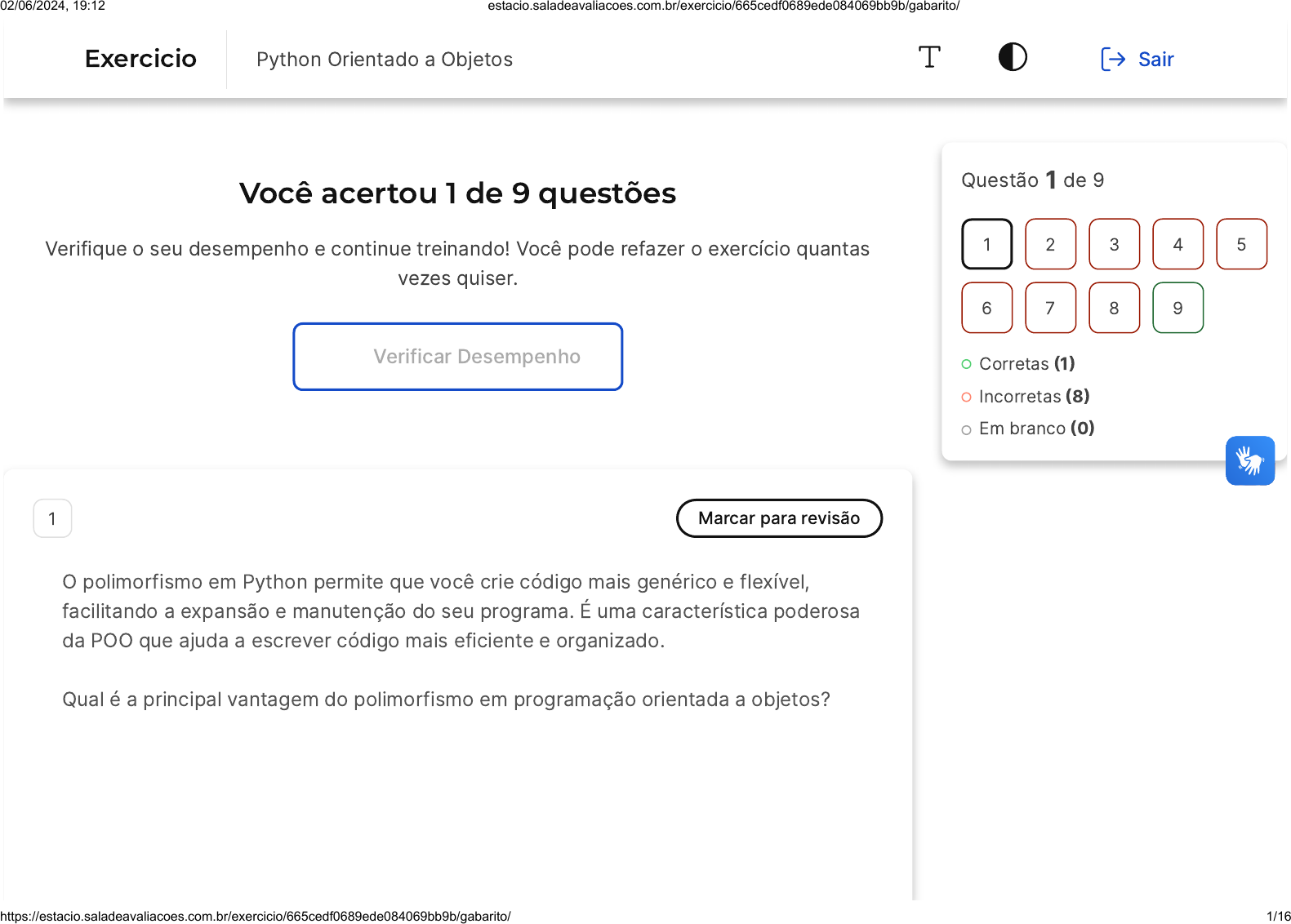This screenshot has height=924, width=1291.
Task: Click the Sair logout arrow icon
Action: click(x=1113, y=60)
